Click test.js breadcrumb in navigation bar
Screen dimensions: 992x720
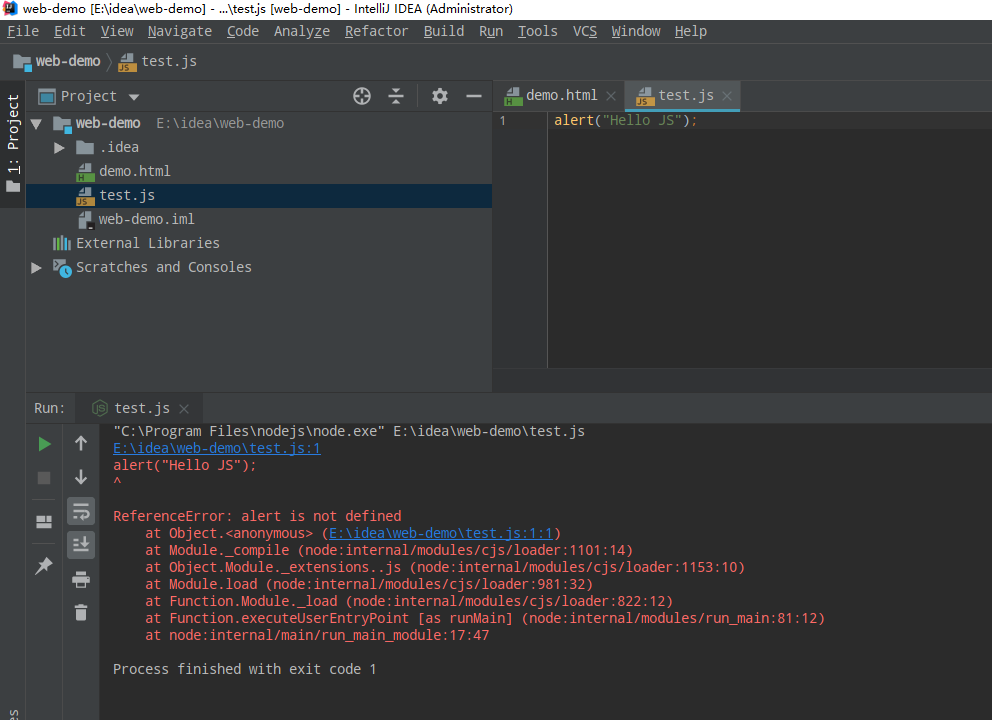[158, 61]
